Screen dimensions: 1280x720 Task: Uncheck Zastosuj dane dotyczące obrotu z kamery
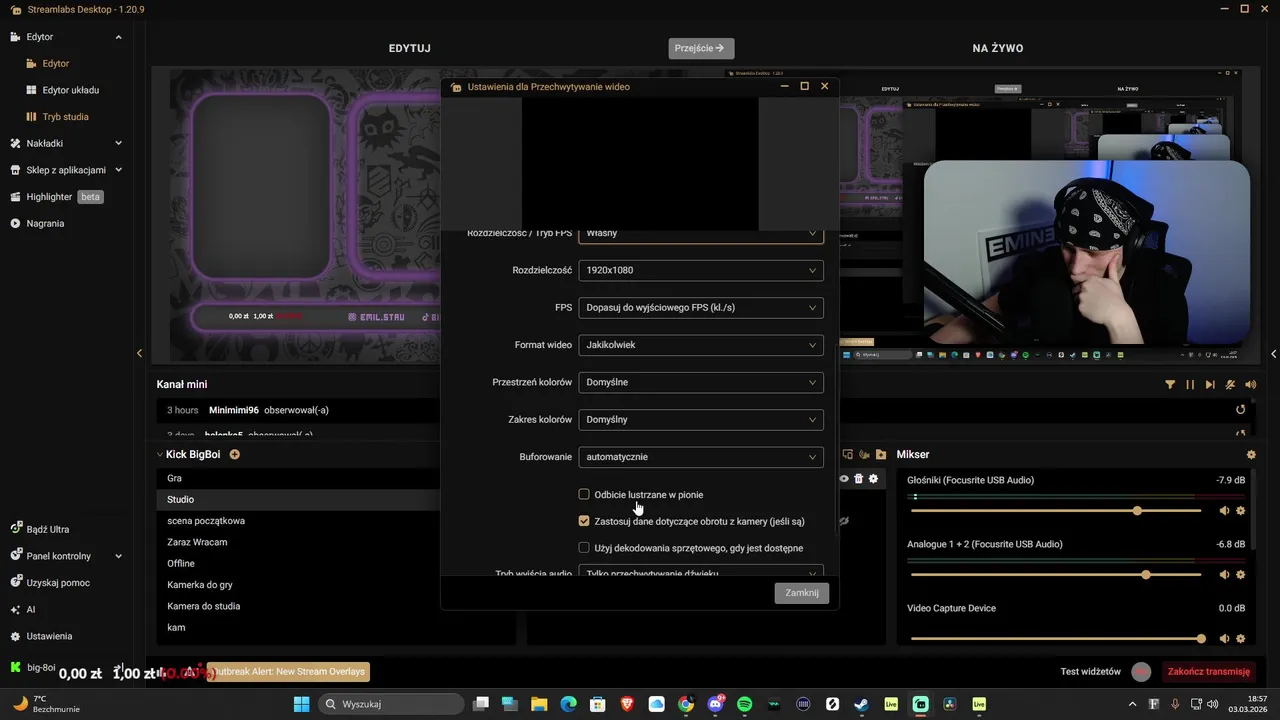[584, 521]
